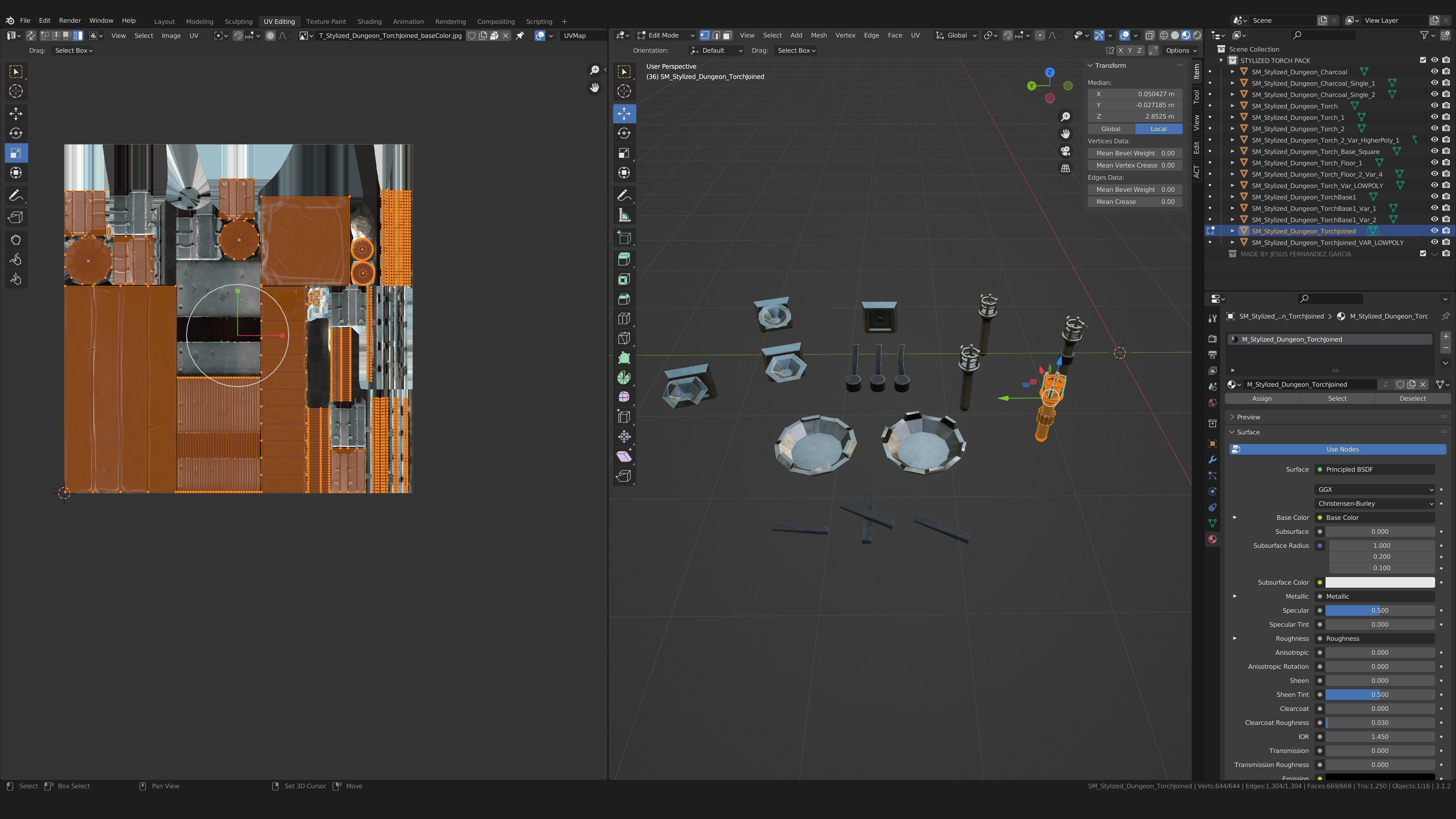Click the Deselect material button
Viewport: 1456px width, 819px height.
pyautogui.click(x=1412, y=399)
